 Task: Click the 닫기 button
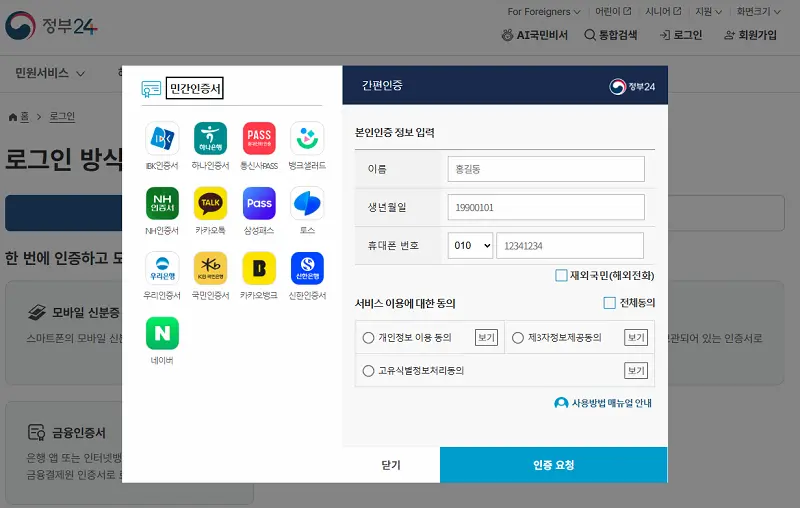(x=391, y=465)
